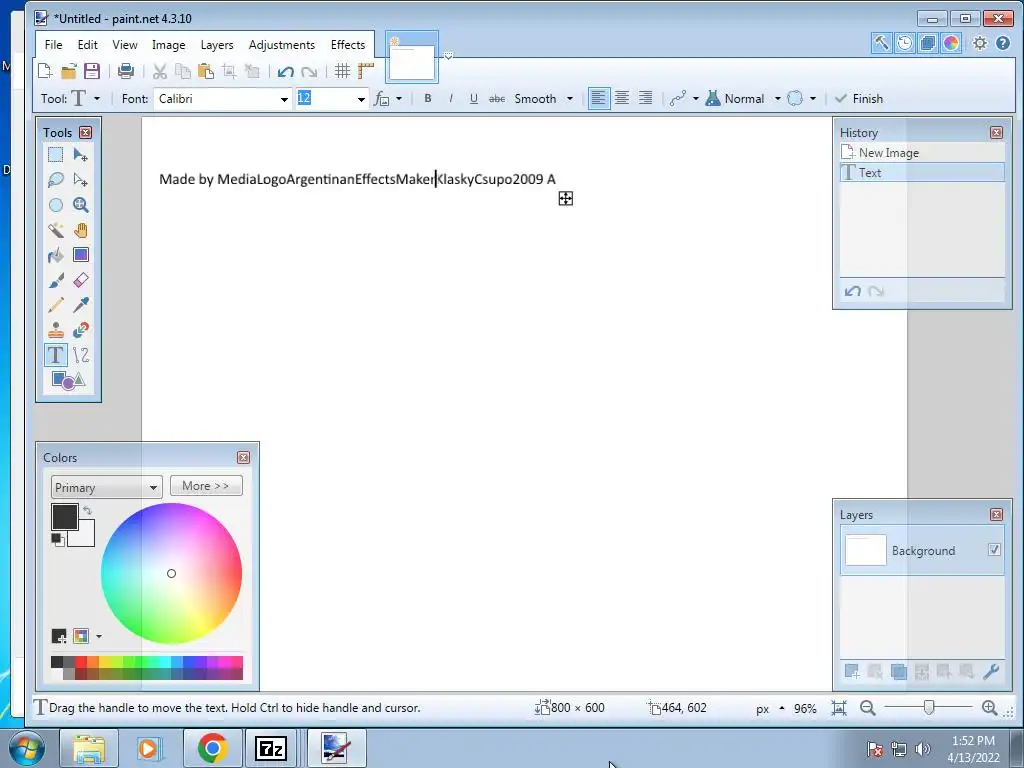Viewport: 1024px width, 768px height.
Task: Toggle pixel grid display
Action: click(x=342, y=71)
